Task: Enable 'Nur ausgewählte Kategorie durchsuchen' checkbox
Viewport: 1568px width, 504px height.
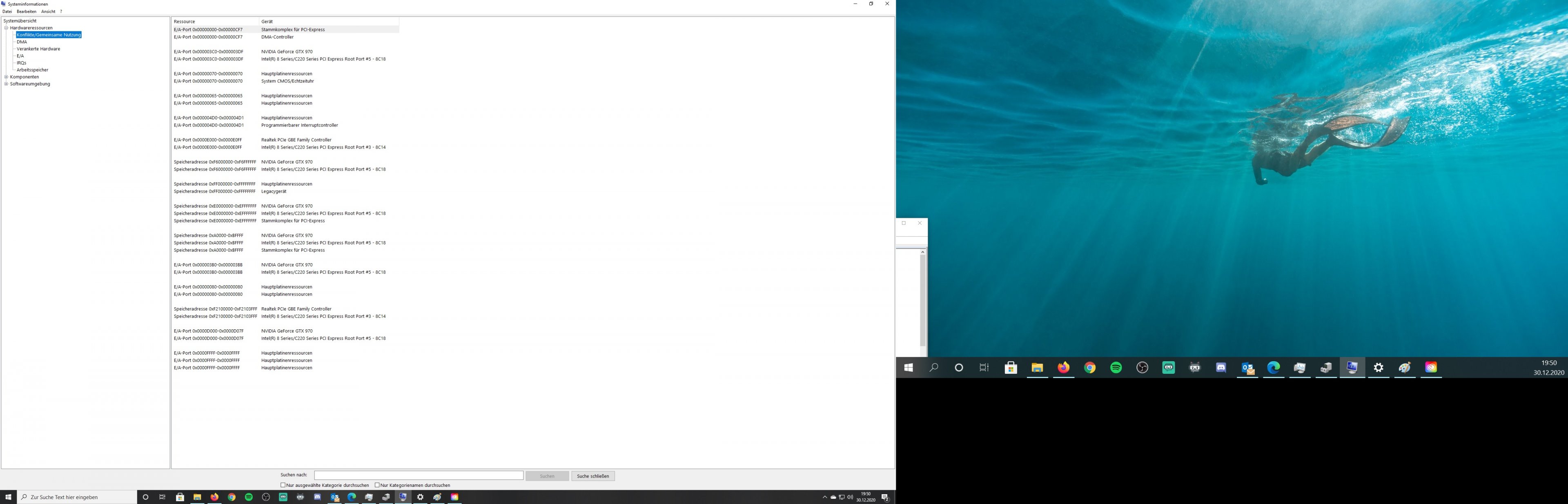Action: (283, 485)
